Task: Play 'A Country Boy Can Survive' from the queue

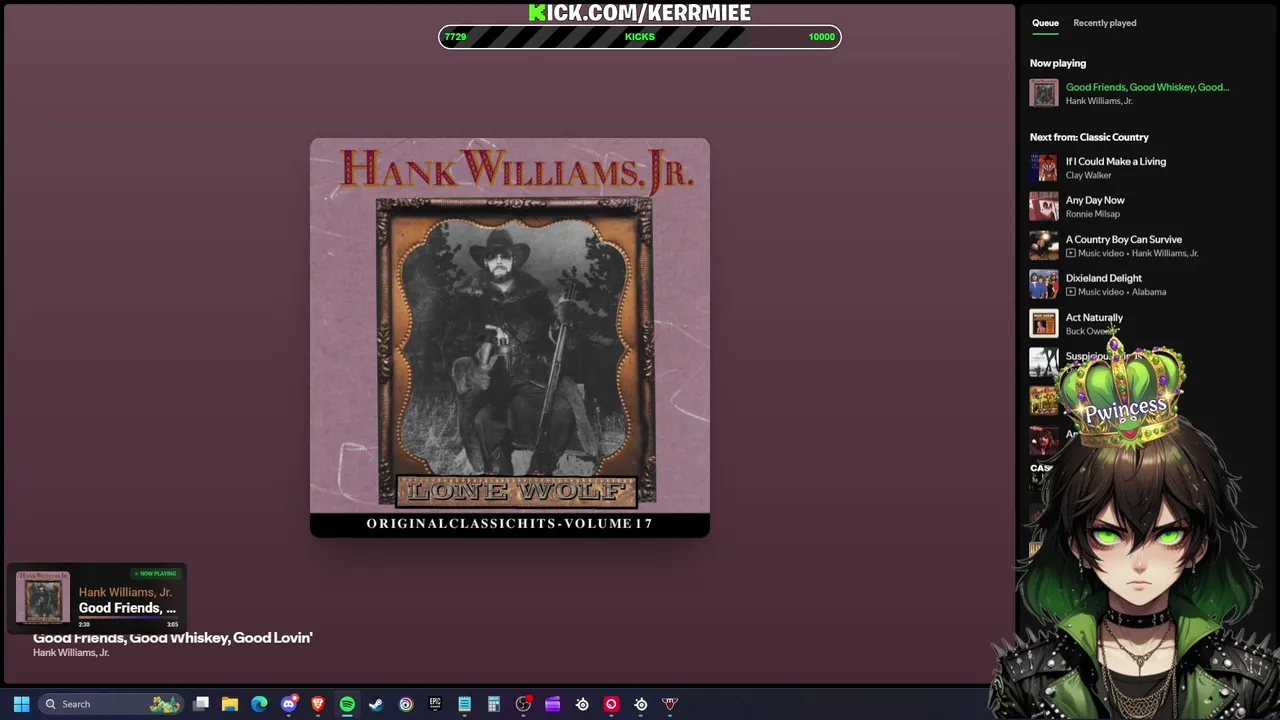Action: 1124,239
